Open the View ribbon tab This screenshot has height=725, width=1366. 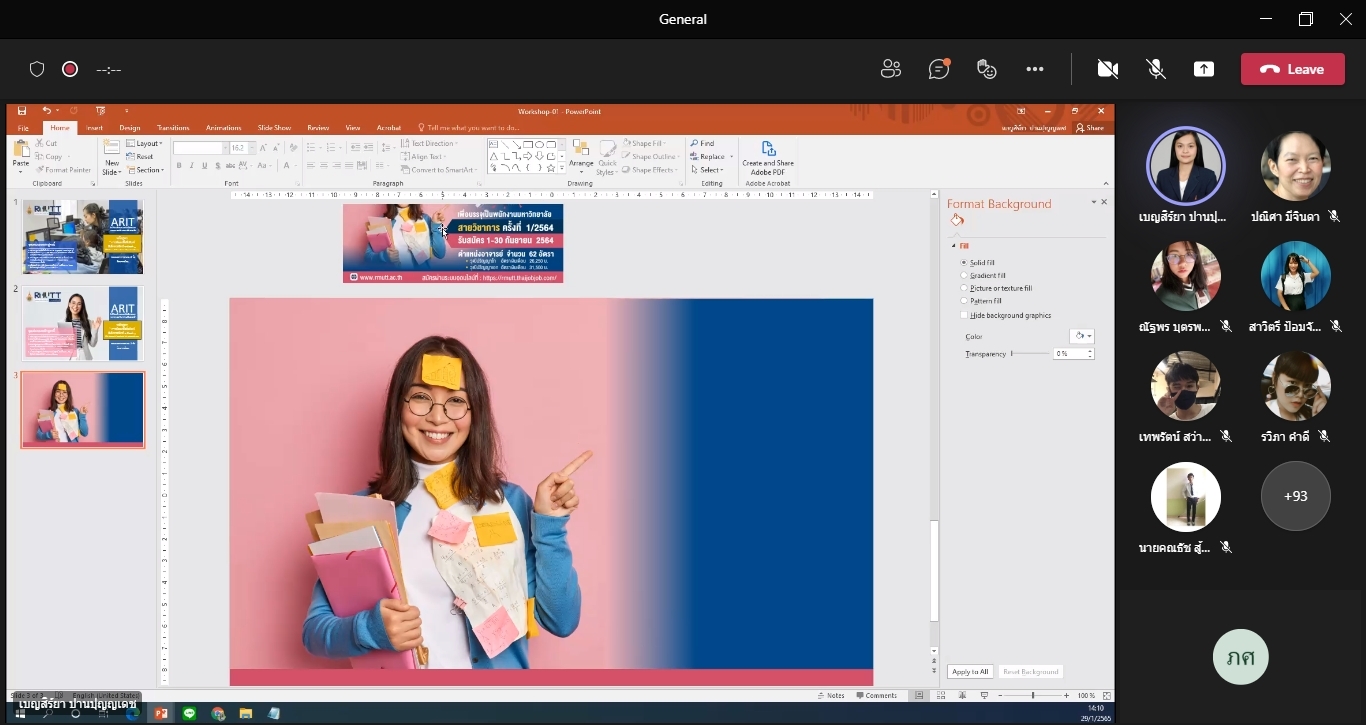tap(353, 128)
